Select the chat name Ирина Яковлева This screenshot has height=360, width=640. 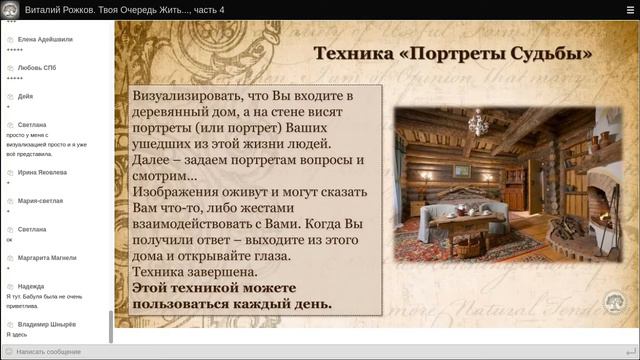pos(42,172)
